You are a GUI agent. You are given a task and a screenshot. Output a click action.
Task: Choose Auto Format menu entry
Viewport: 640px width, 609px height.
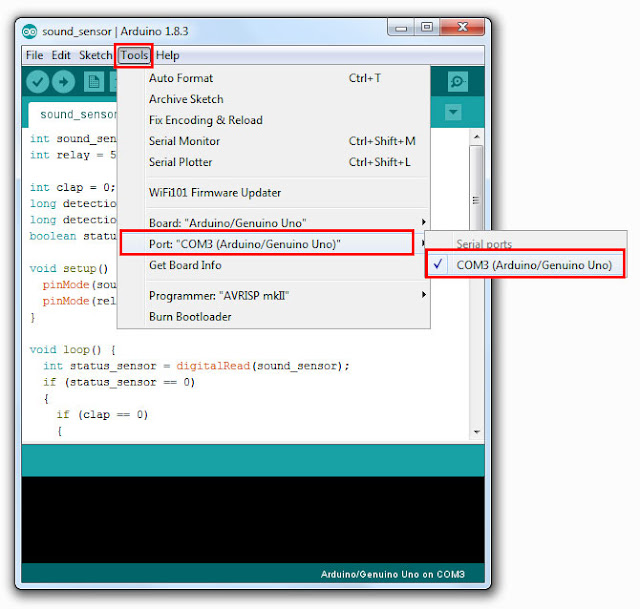click(273, 78)
